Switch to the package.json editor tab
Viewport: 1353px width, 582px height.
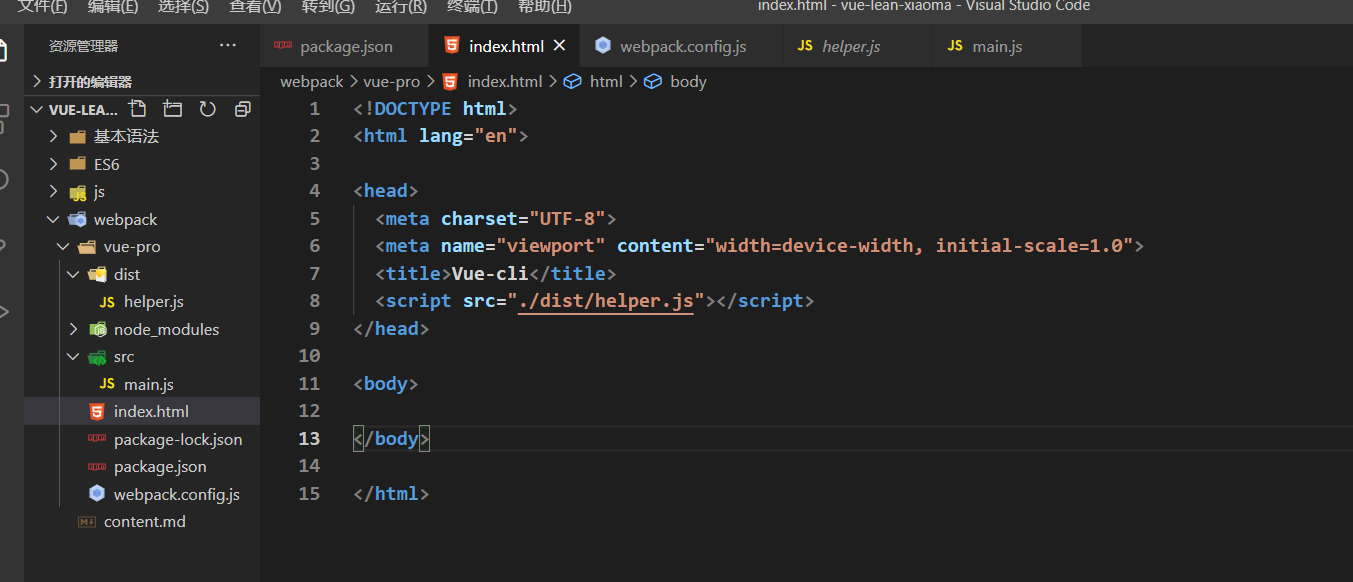(x=344, y=46)
